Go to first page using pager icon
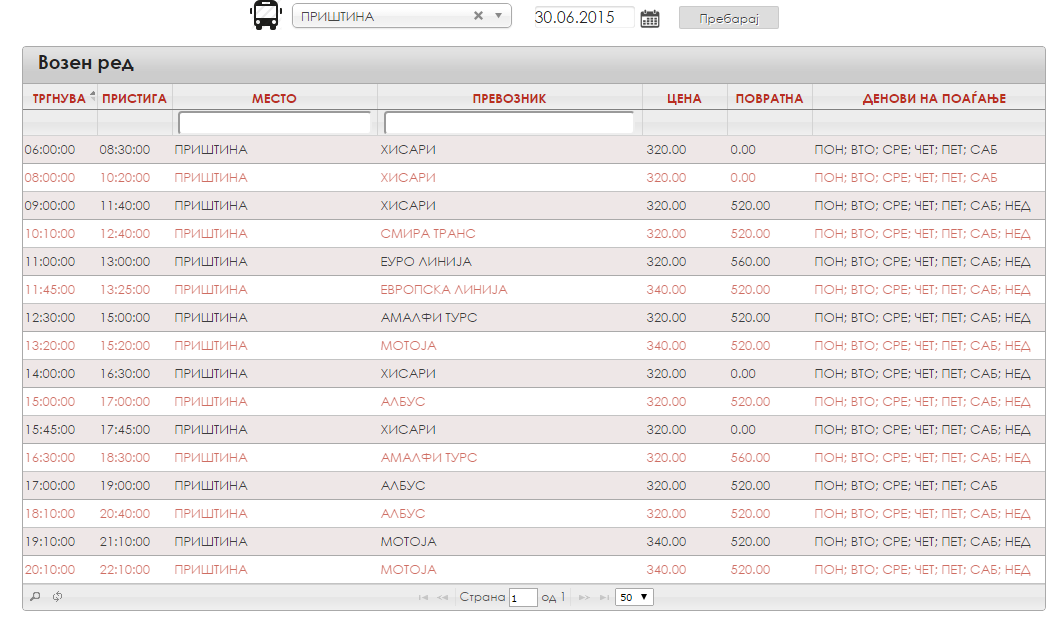Image resolution: width=1059 pixels, height=617 pixels. click(x=423, y=597)
